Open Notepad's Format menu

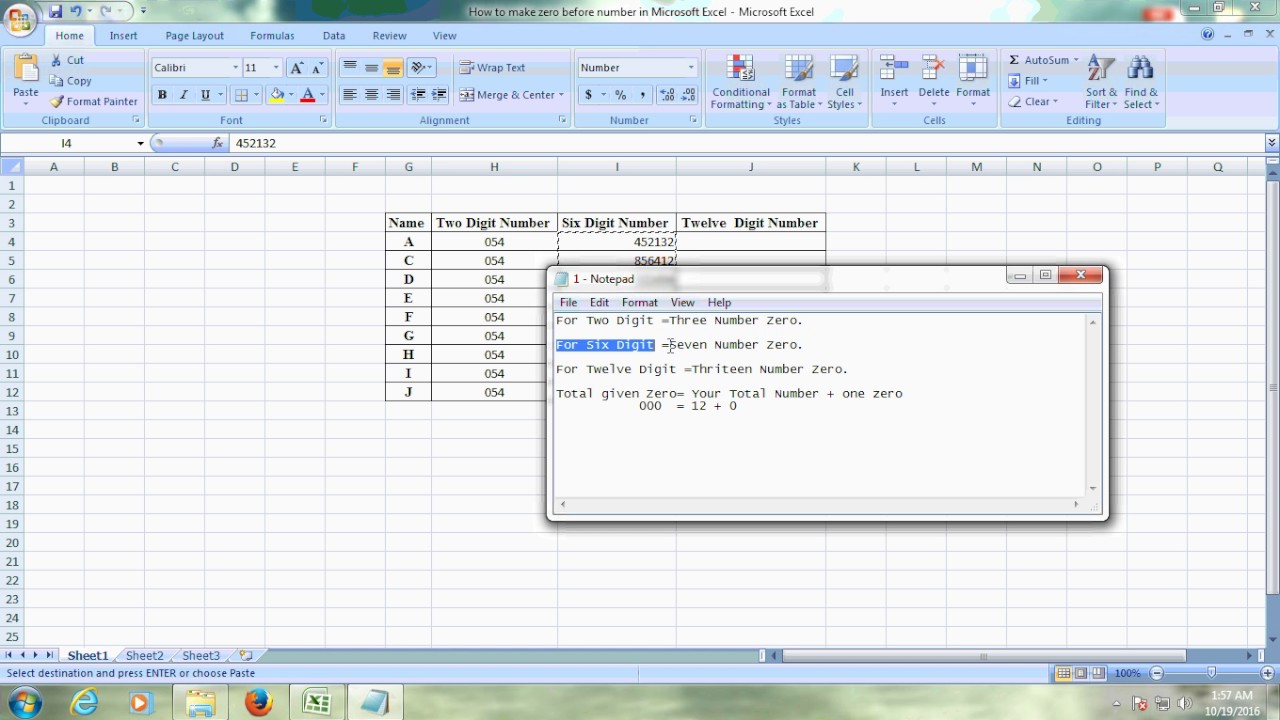[639, 302]
